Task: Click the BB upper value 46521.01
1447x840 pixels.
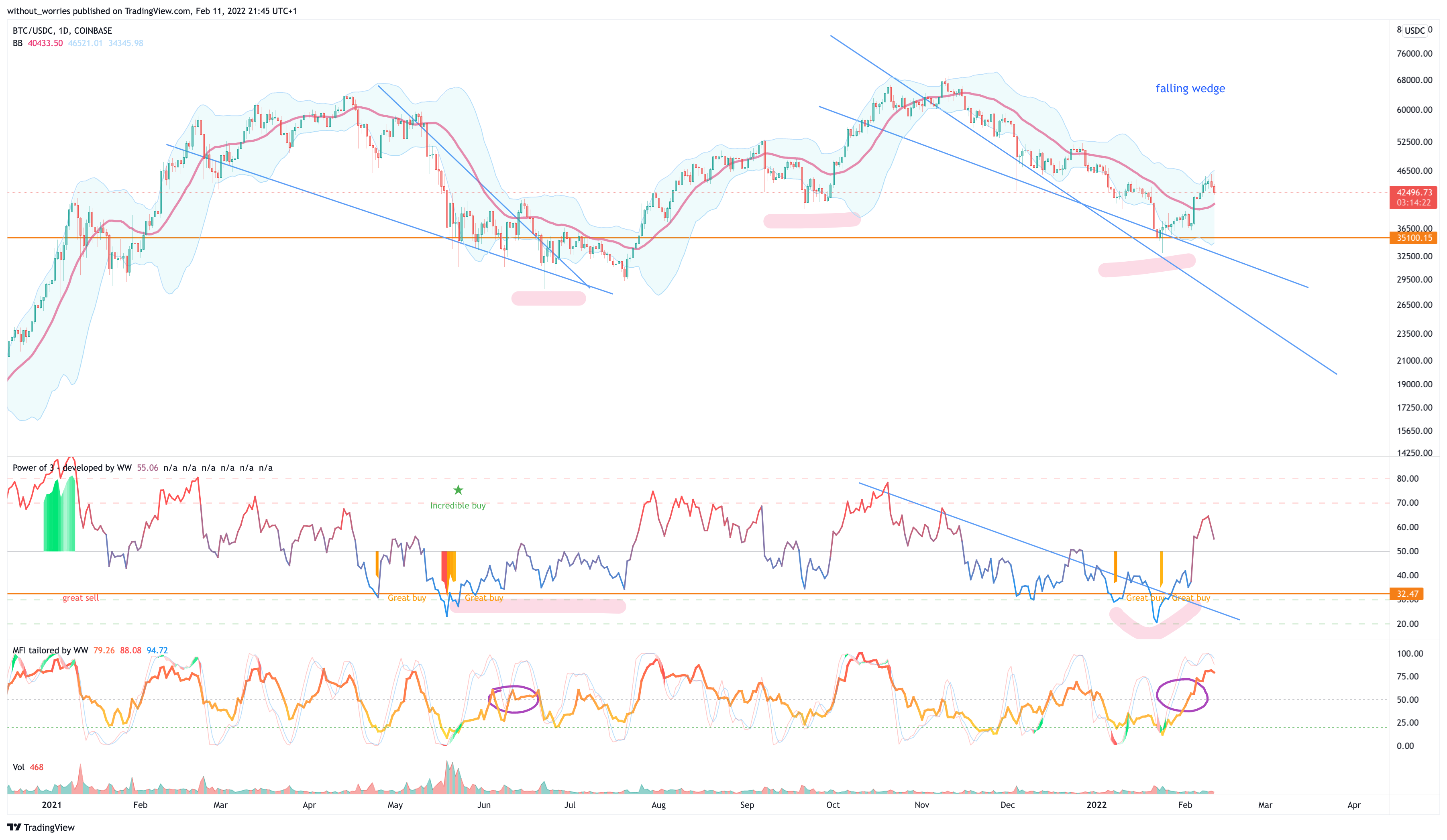Action: (85, 43)
